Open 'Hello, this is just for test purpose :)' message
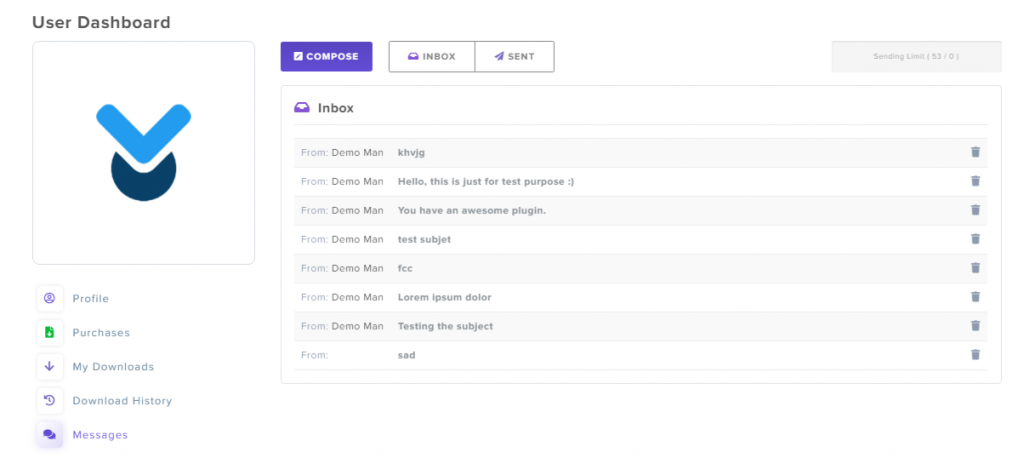This screenshot has height=458, width=1024. [x=485, y=181]
